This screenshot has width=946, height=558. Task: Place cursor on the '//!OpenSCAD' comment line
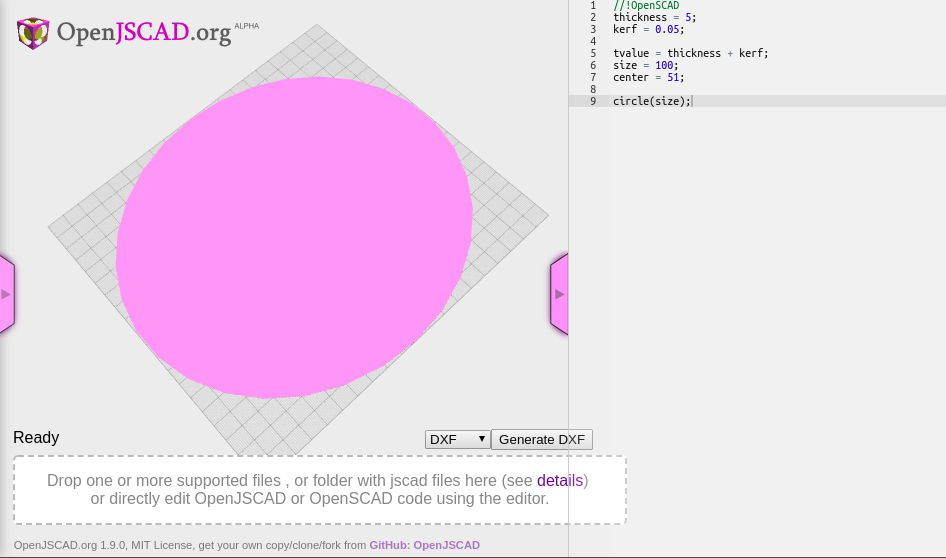pyautogui.click(x=646, y=5)
